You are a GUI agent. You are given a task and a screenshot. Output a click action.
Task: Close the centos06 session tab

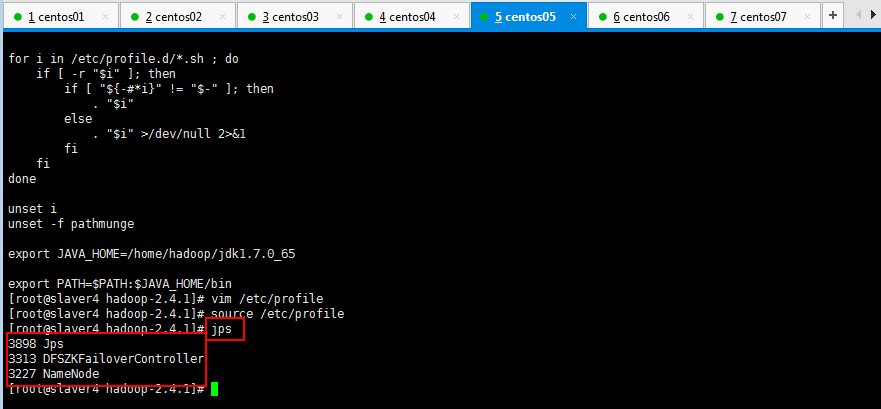click(x=691, y=17)
